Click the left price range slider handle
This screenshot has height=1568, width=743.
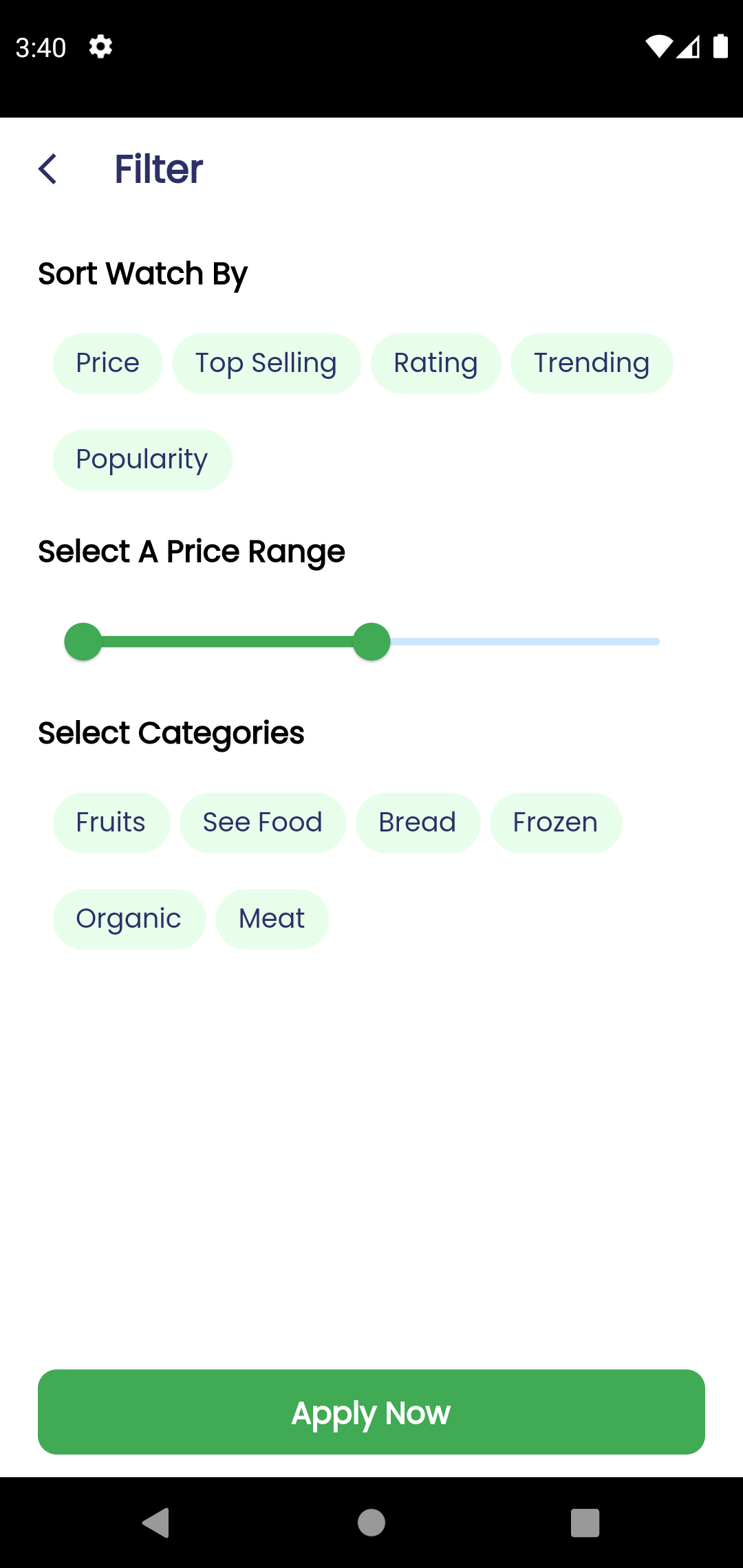point(83,642)
